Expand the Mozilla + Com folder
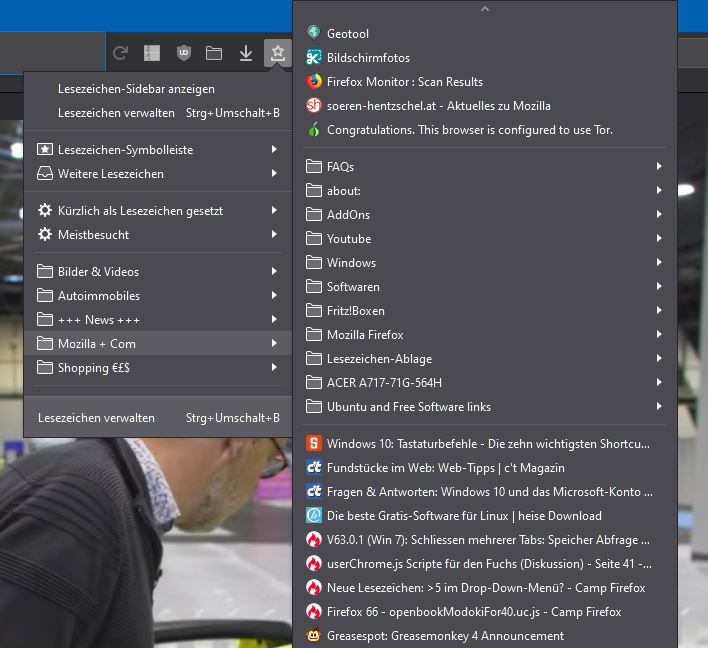Screen dimensions: 708x648 click(x=158, y=343)
